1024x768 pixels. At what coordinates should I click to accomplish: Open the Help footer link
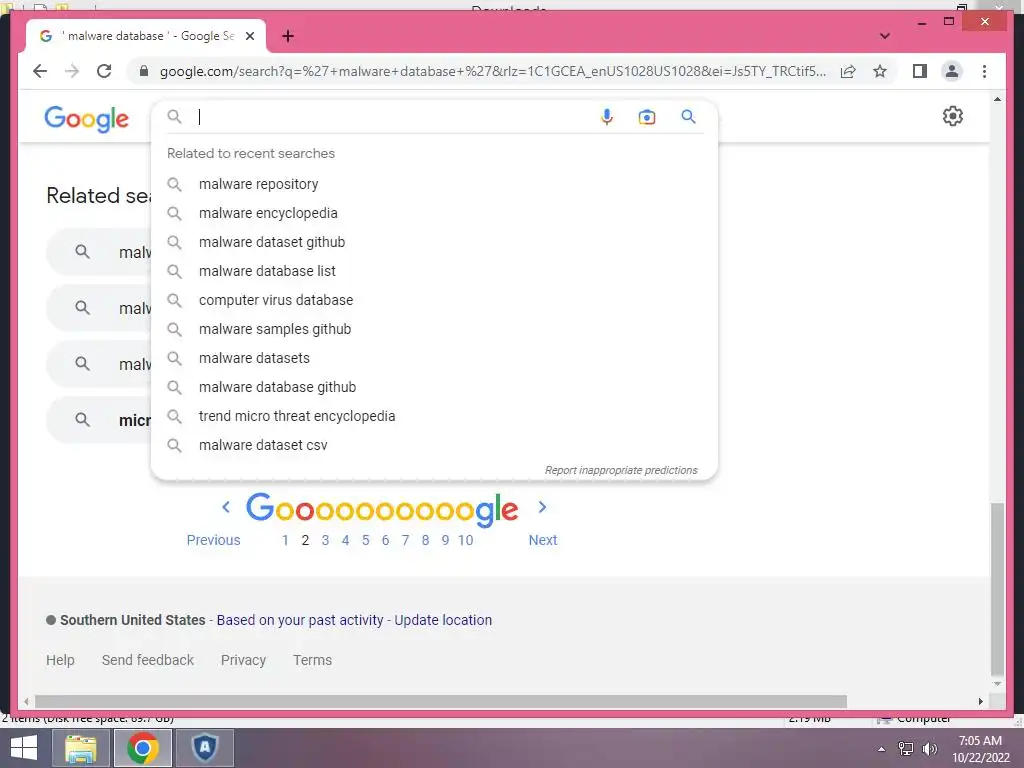(x=60, y=660)
